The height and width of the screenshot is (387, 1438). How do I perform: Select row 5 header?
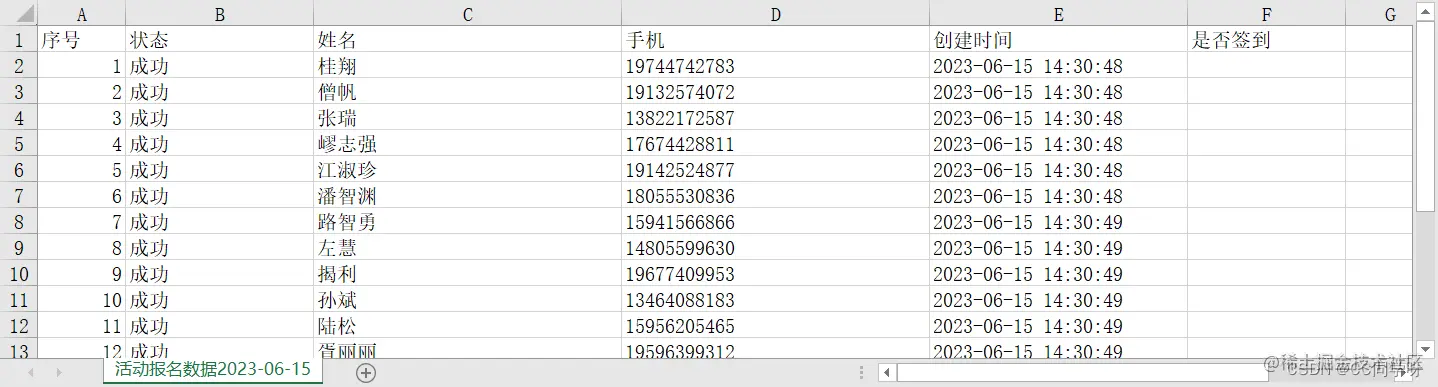[19, 144]
